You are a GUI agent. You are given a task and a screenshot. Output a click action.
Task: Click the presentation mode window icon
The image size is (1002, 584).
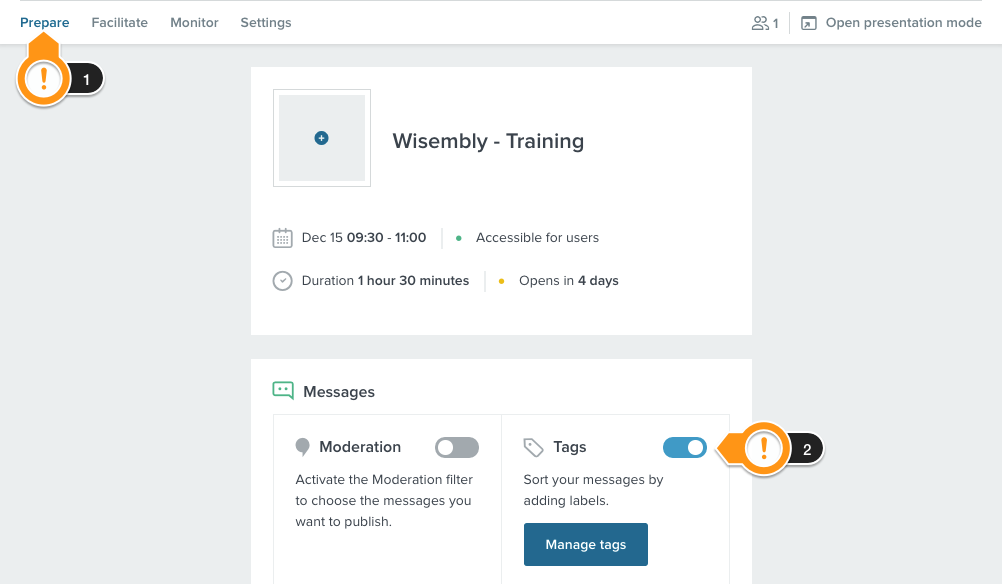point(808,23)
